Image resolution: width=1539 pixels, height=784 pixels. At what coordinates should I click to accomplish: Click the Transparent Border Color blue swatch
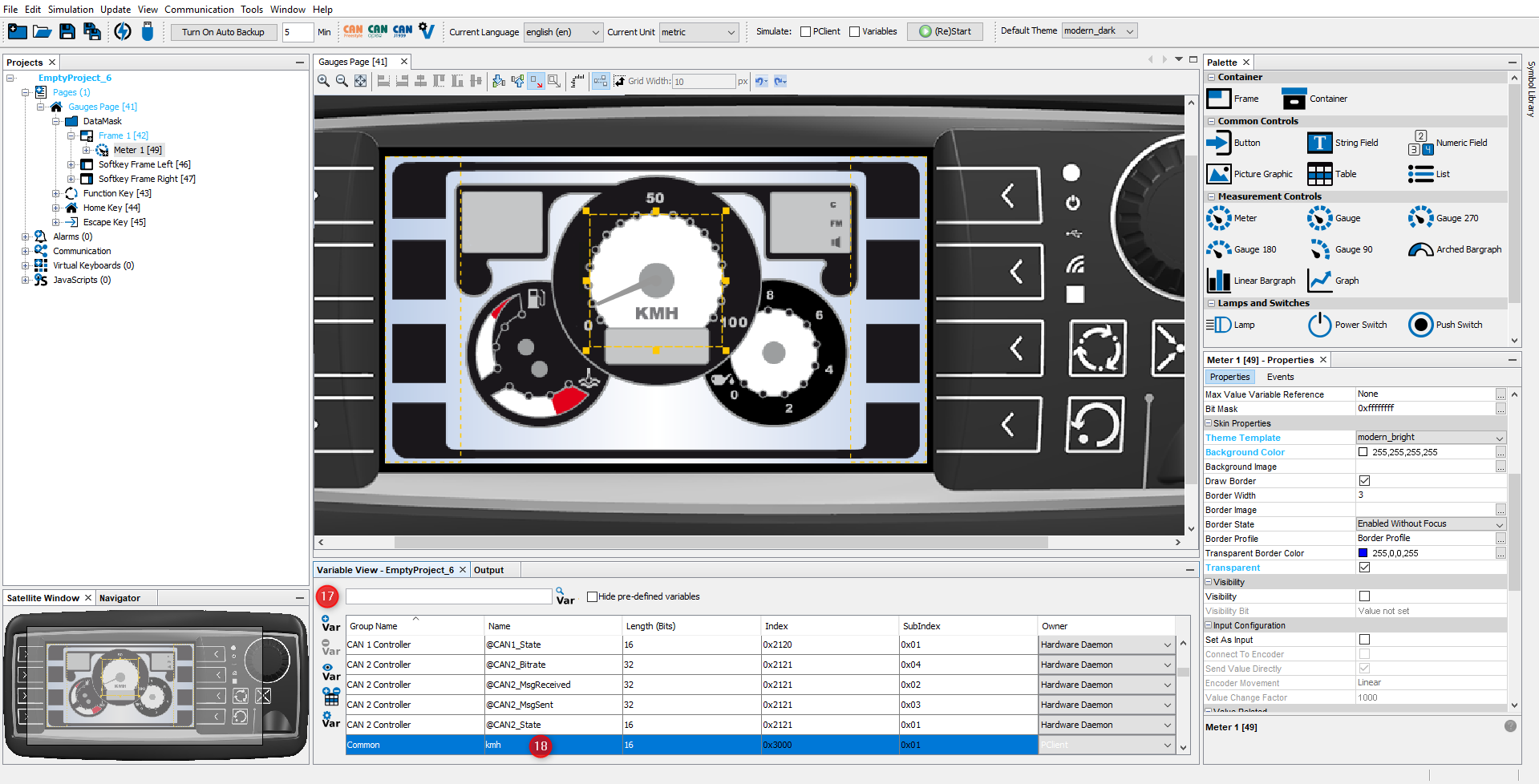tap(1363, 553)
